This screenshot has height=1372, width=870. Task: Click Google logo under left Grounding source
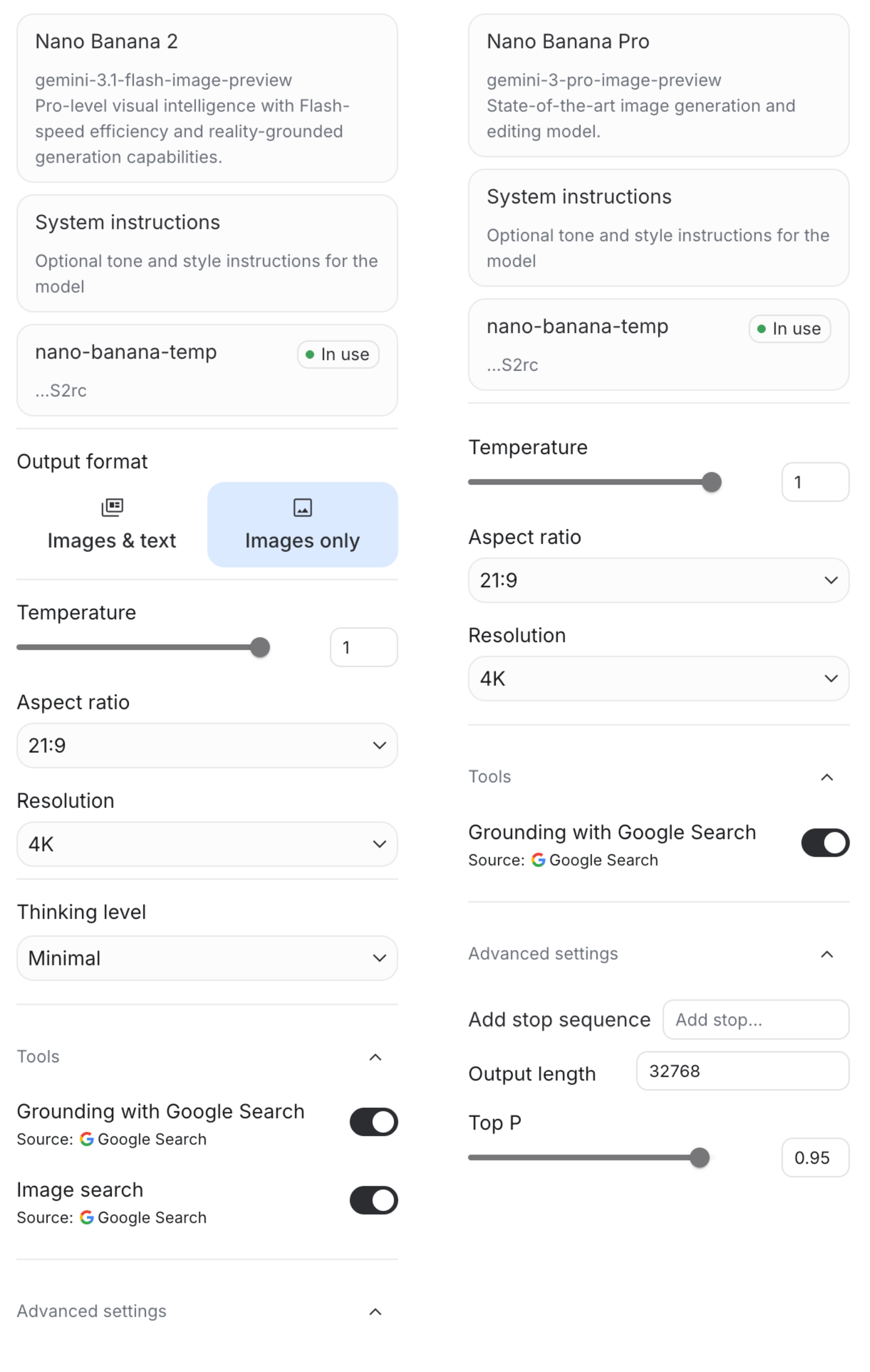point(87,1139)
